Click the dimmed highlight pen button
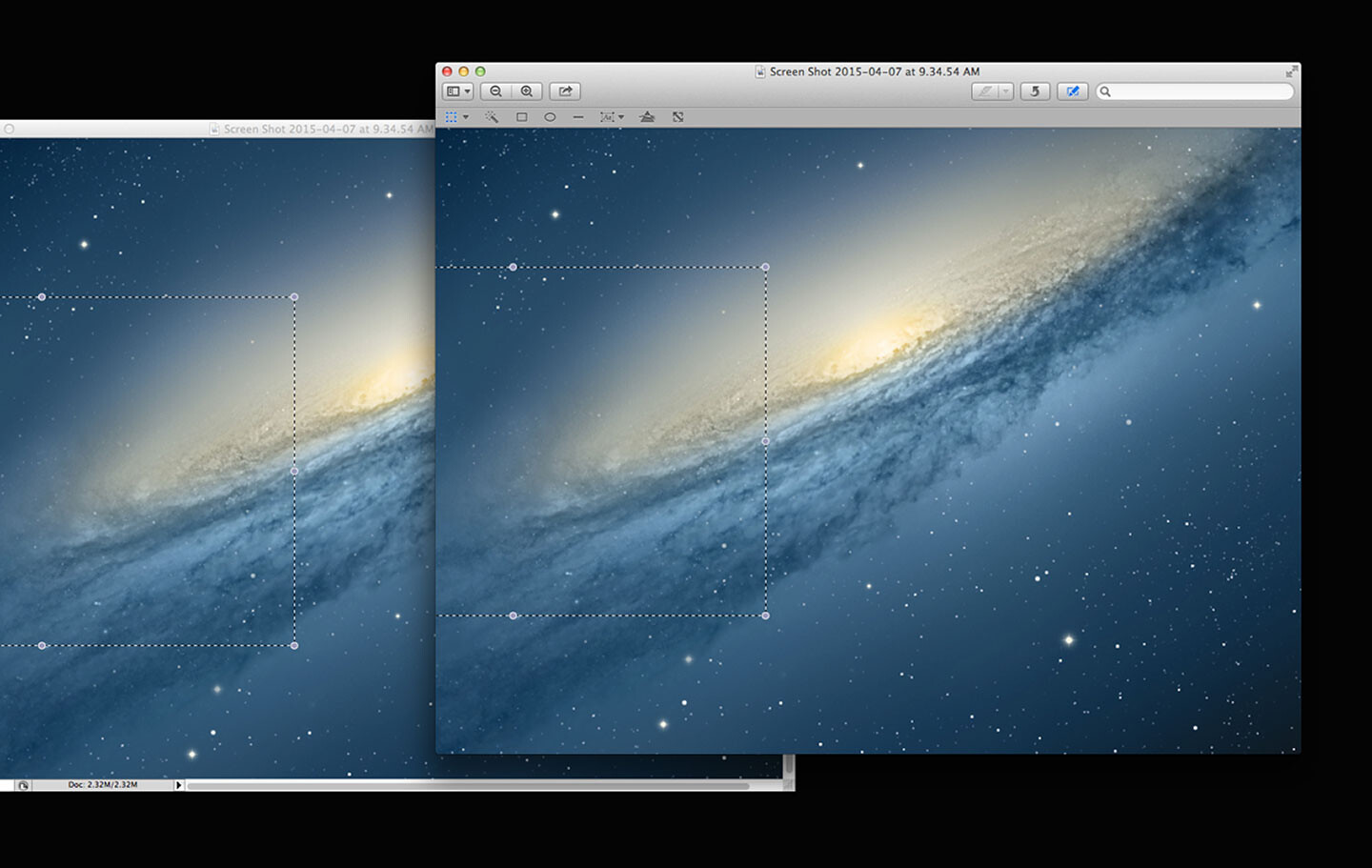This screenshot has width=1372, height=868. point(985,91)
